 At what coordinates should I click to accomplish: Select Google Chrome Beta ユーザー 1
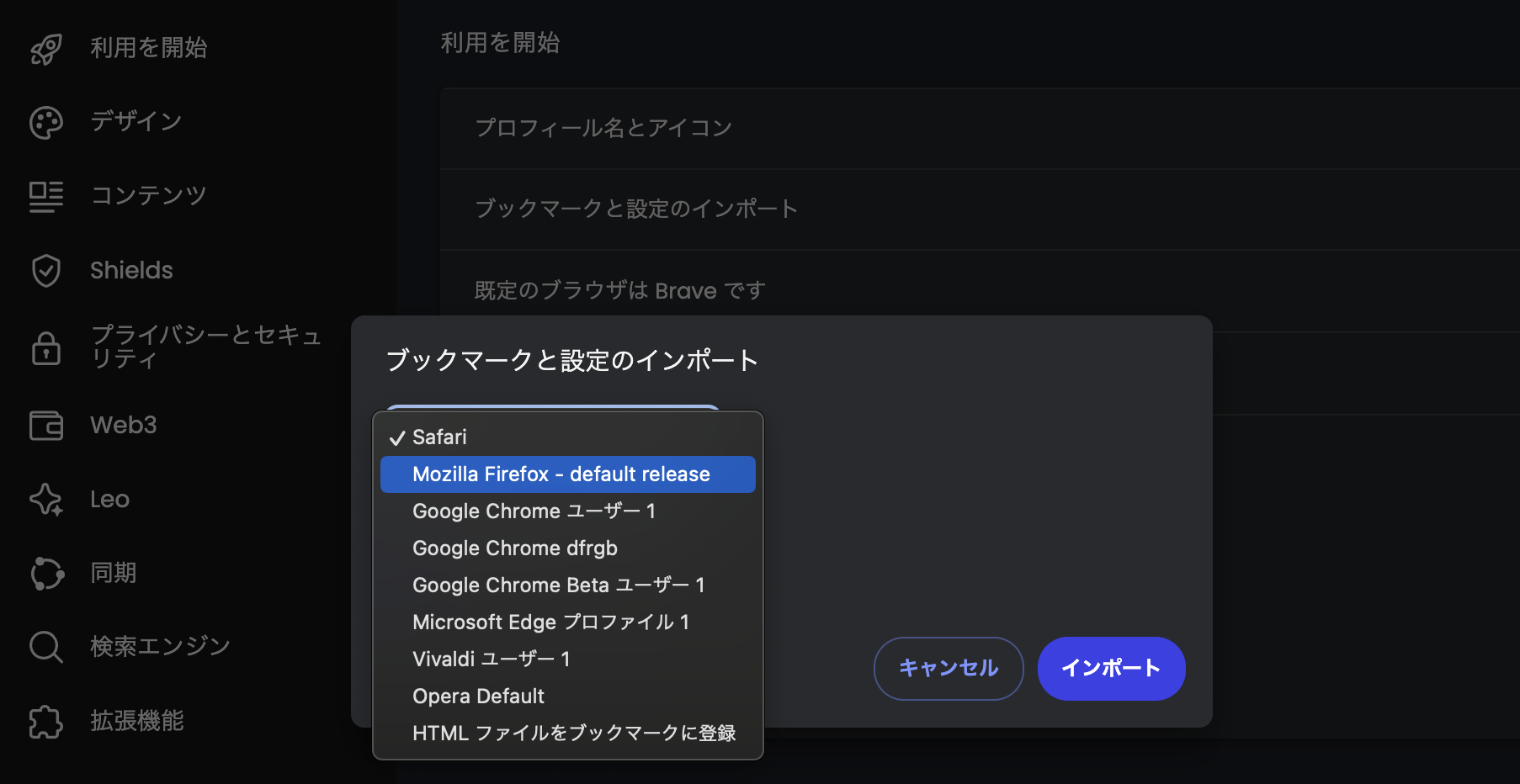click(568, 585)
